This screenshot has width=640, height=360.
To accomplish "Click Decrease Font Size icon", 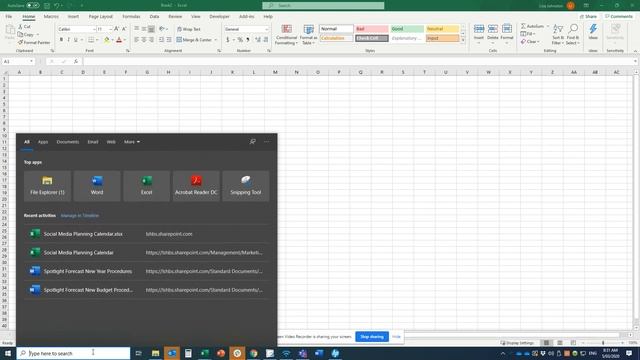I will pyautogui.click(x=124, y=29).
